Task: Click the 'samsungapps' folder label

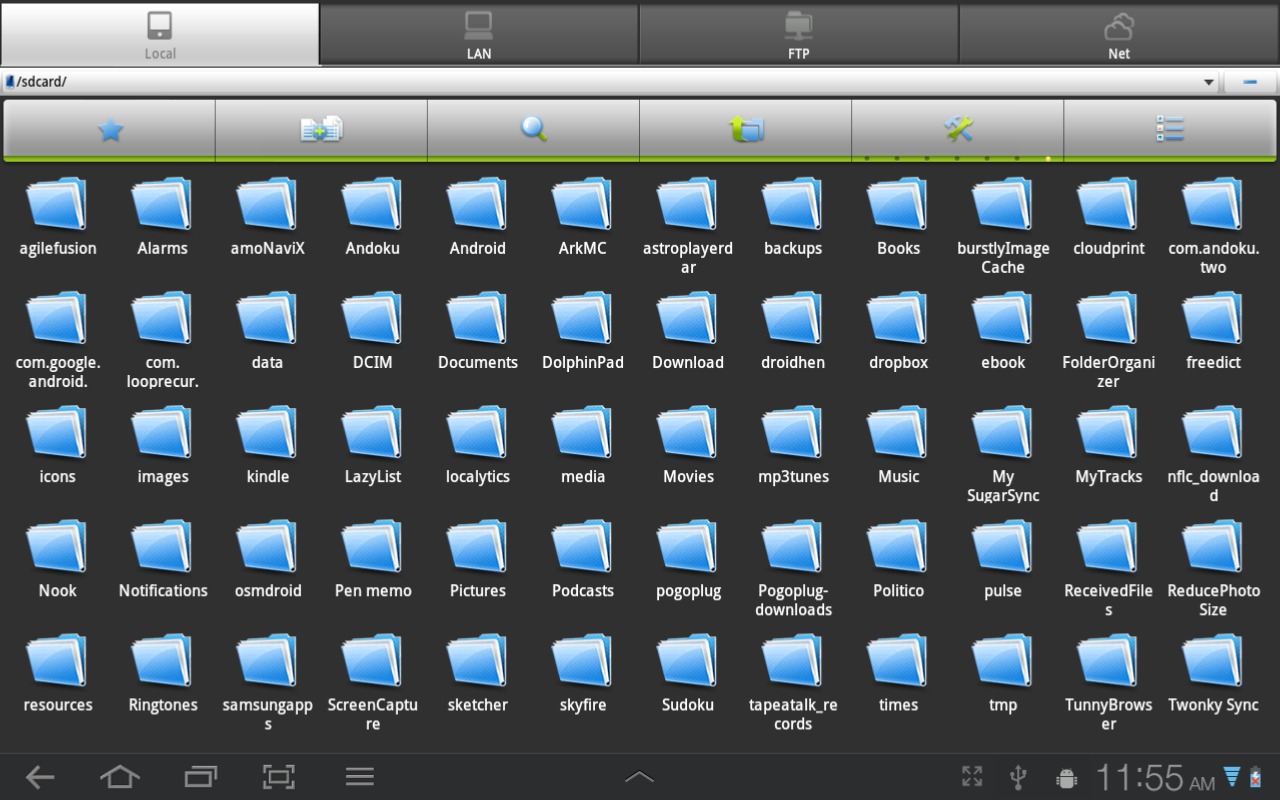Action: pos(268,714)
